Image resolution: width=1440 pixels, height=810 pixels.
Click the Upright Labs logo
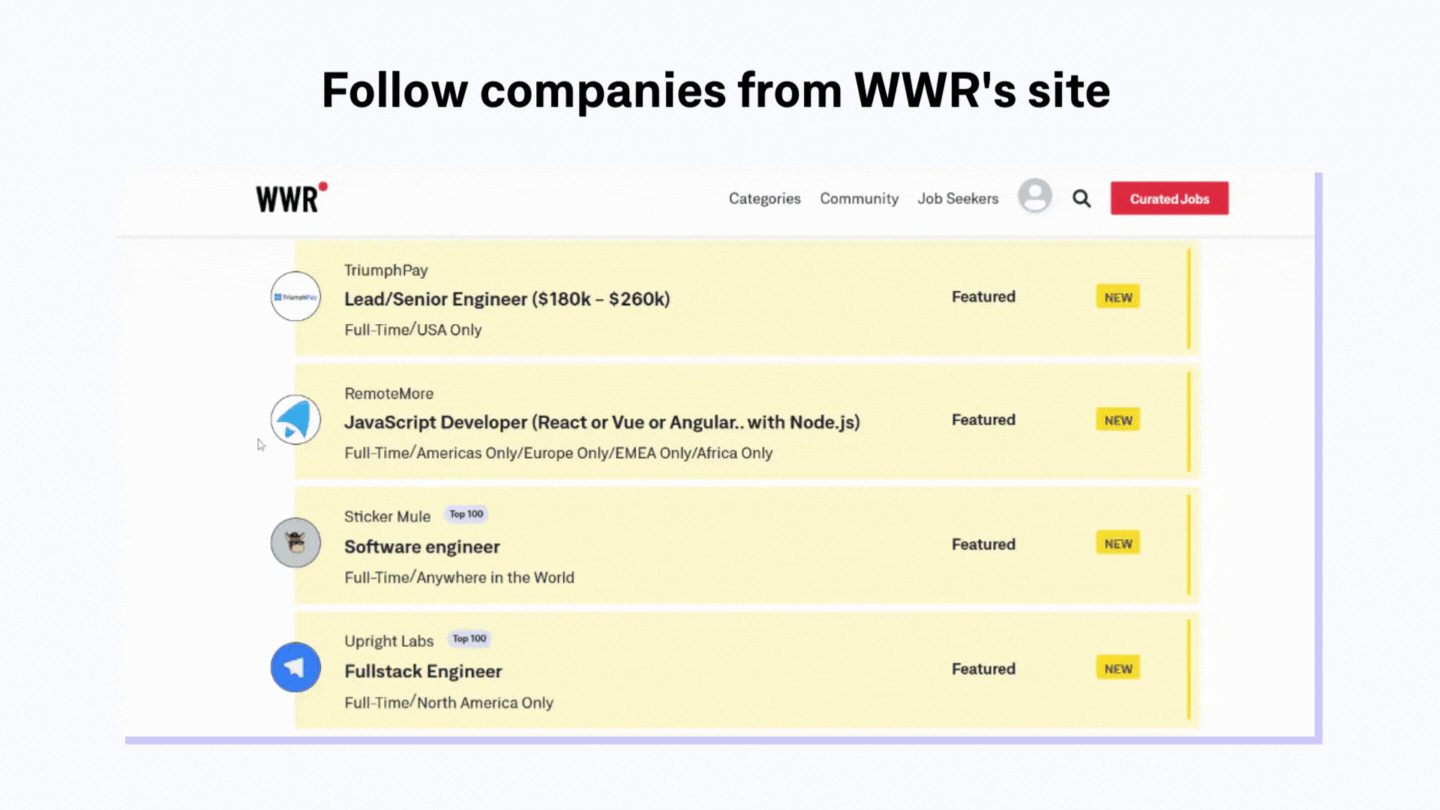295,668
